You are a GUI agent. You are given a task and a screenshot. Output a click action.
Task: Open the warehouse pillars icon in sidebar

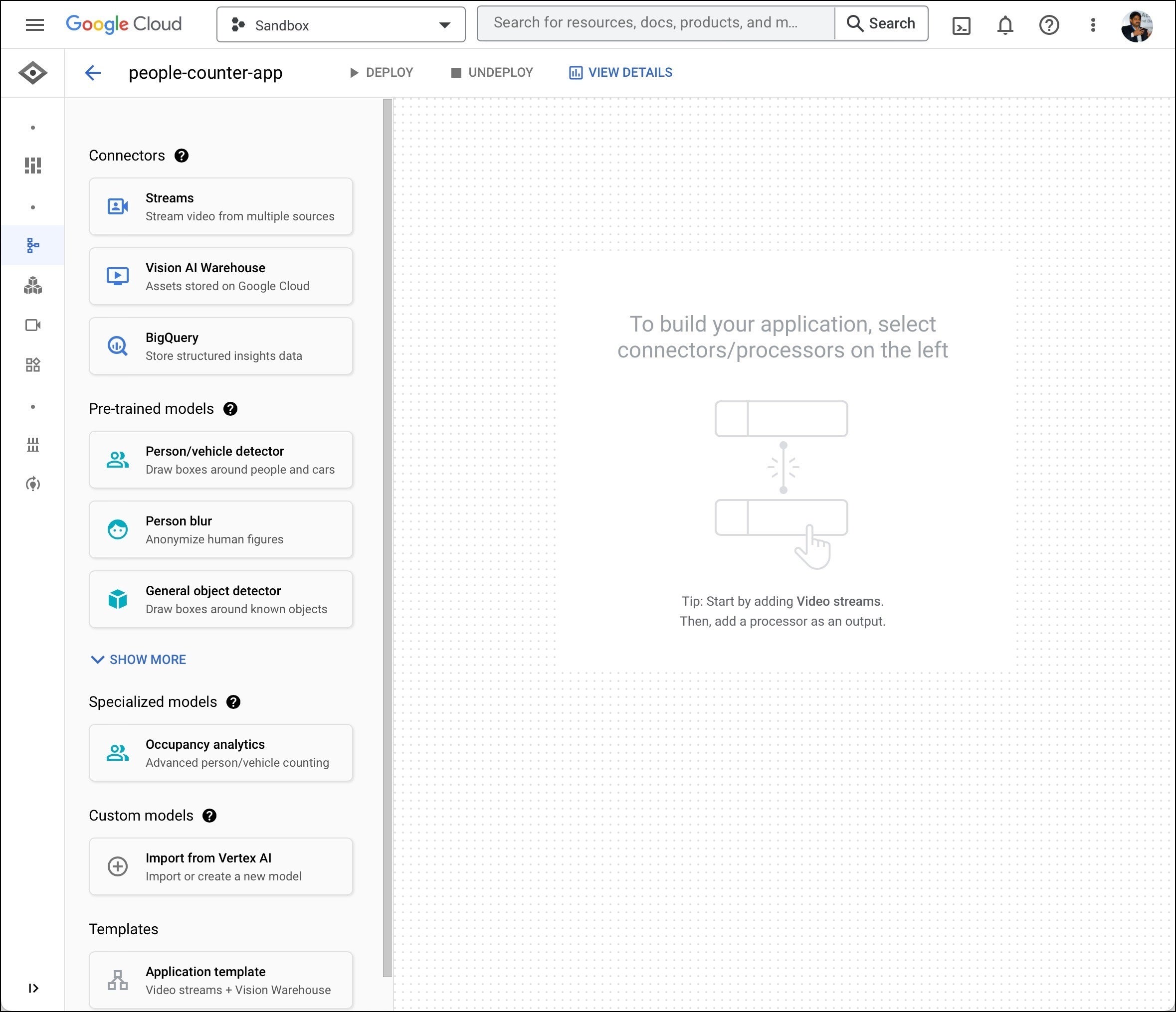[x=33, y=444]
